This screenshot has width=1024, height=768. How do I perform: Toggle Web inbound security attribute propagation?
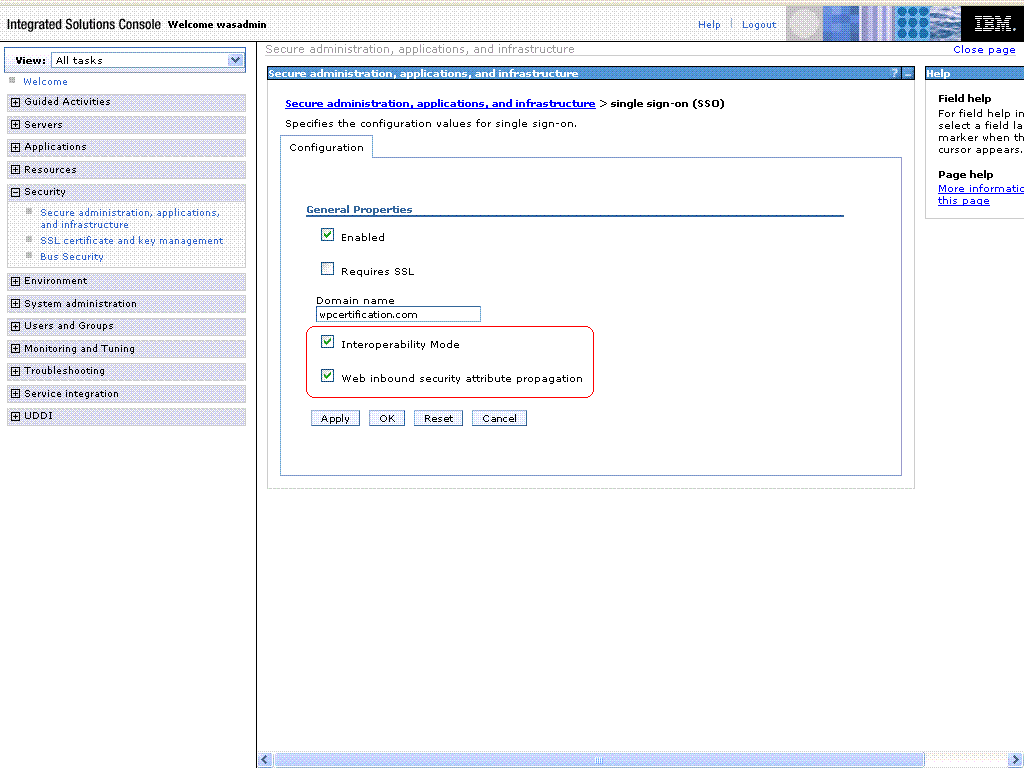click(327, 376)
